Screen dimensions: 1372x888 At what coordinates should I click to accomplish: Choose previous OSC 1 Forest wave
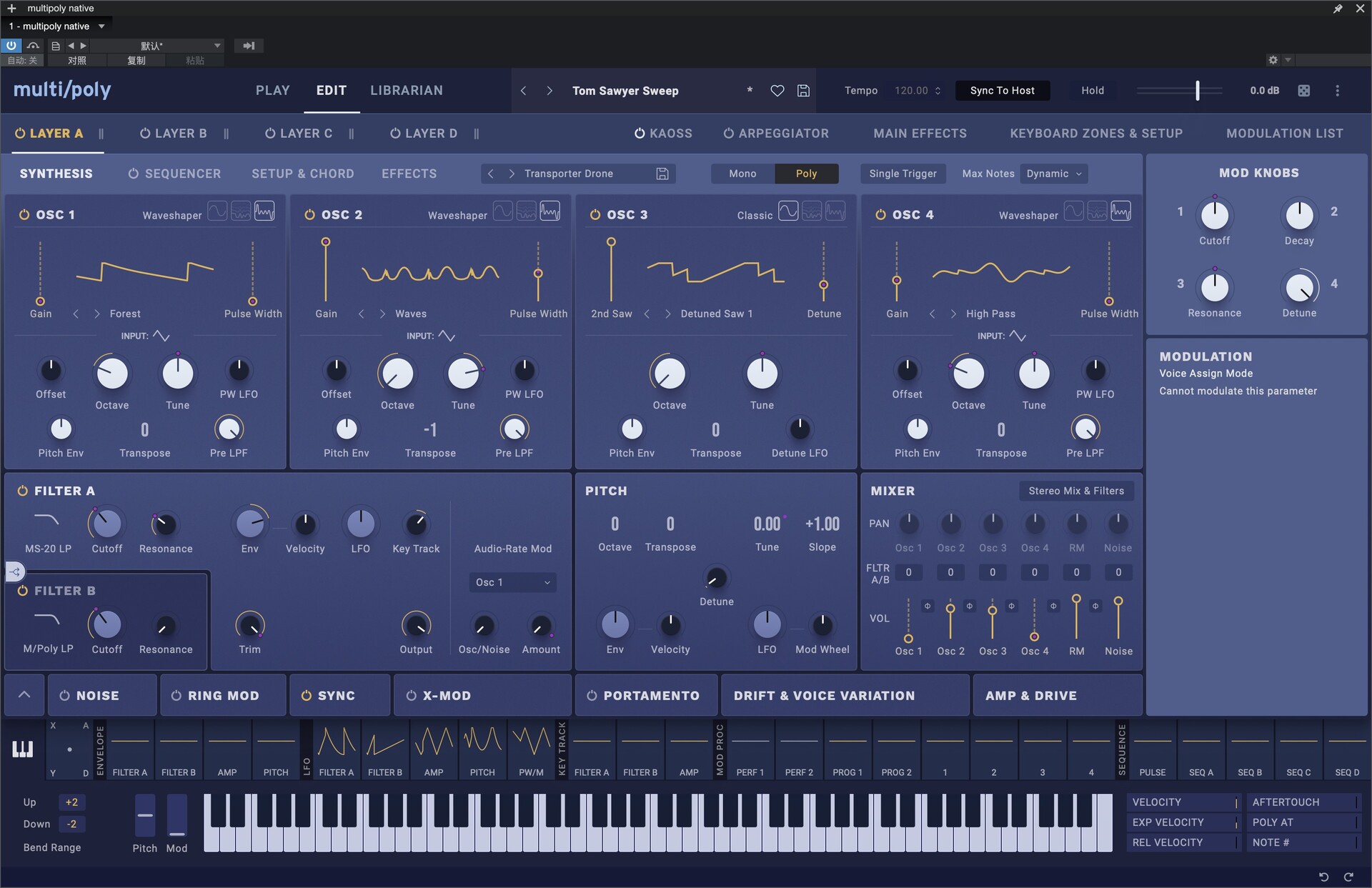76,314
